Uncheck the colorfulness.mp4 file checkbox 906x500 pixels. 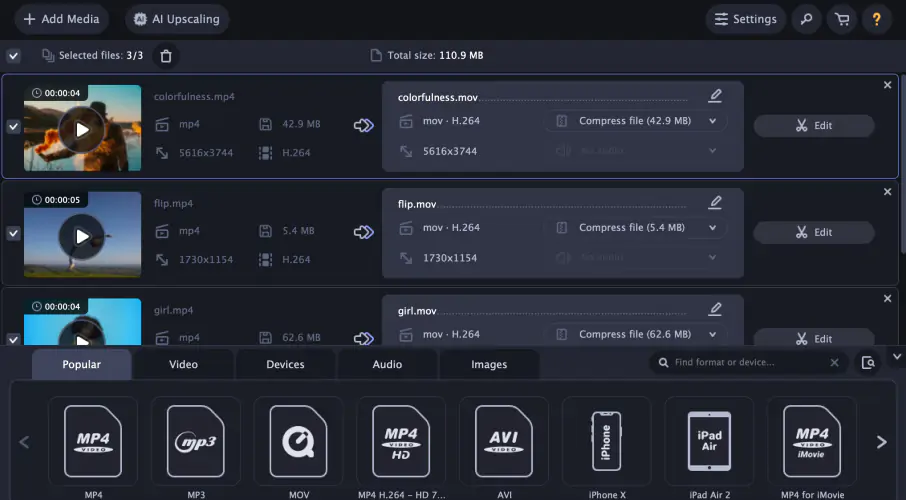(13, 127)
